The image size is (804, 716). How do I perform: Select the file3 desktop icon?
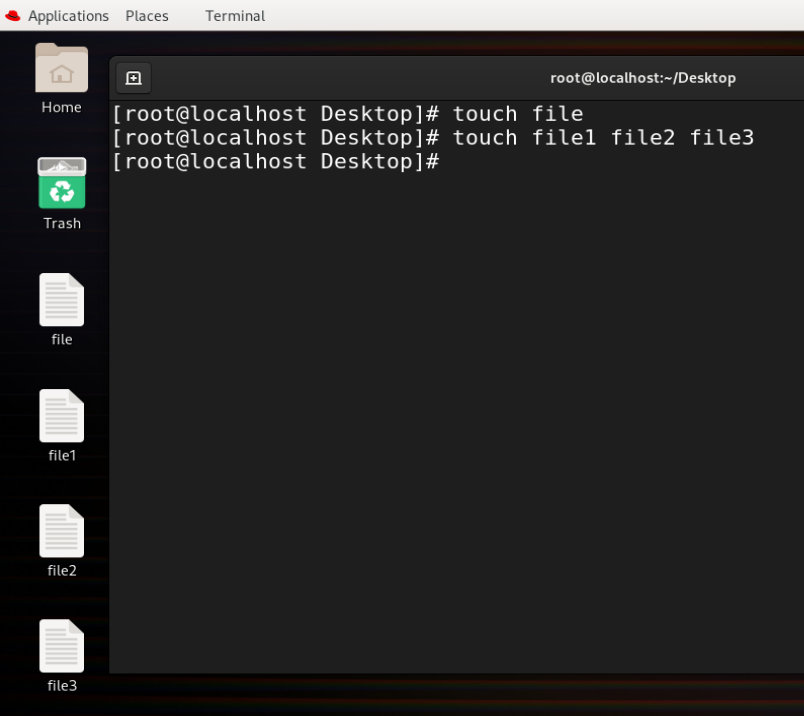tap(62, 646)
